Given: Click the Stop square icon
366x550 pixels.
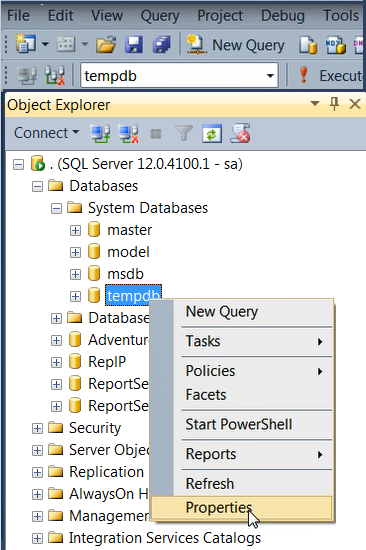Looking at the screenshot, I should tap(156, 134).
